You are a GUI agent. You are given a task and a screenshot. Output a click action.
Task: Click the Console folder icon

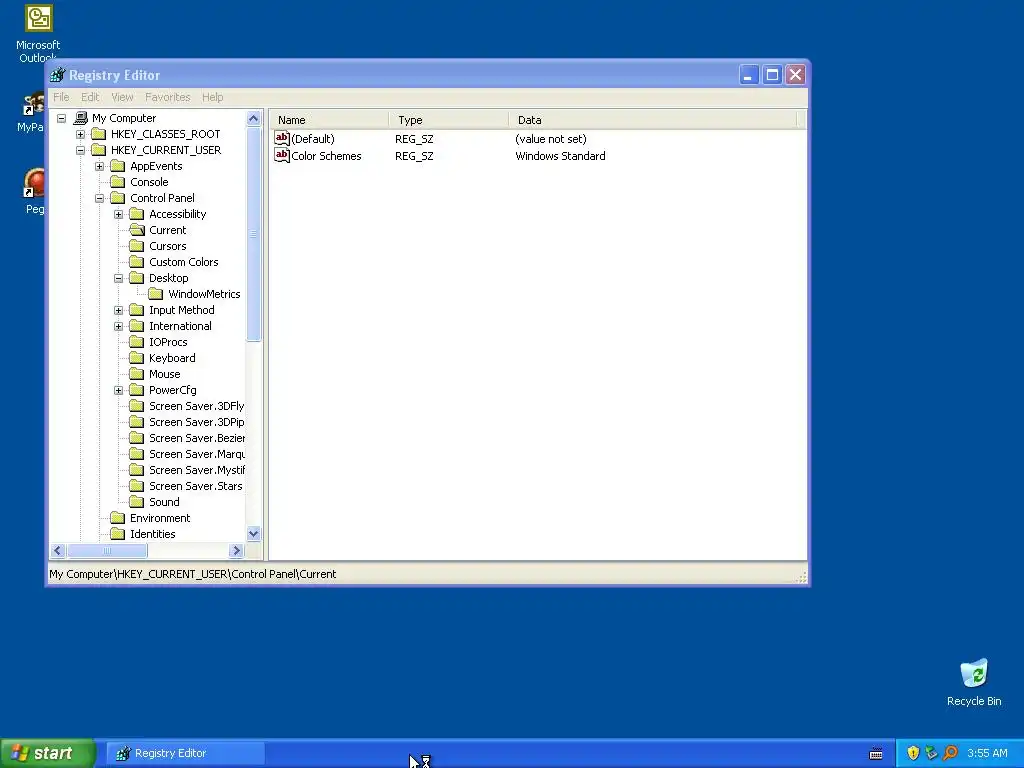click(118, 182)
